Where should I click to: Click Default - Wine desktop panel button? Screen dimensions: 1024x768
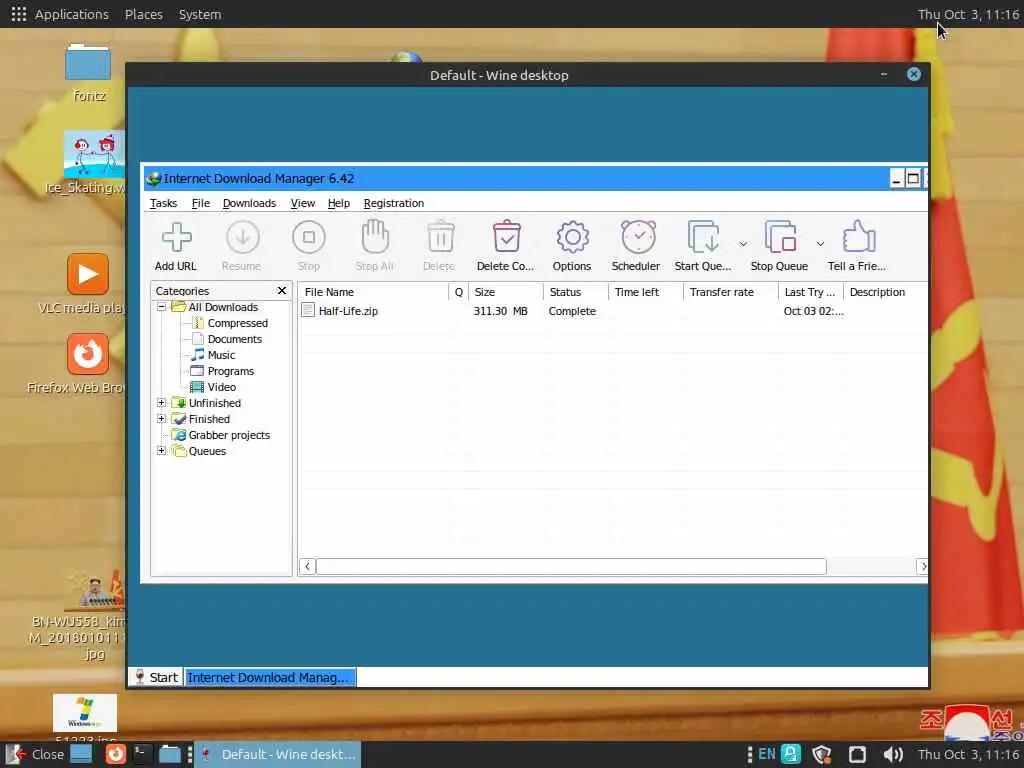point(279,754)
